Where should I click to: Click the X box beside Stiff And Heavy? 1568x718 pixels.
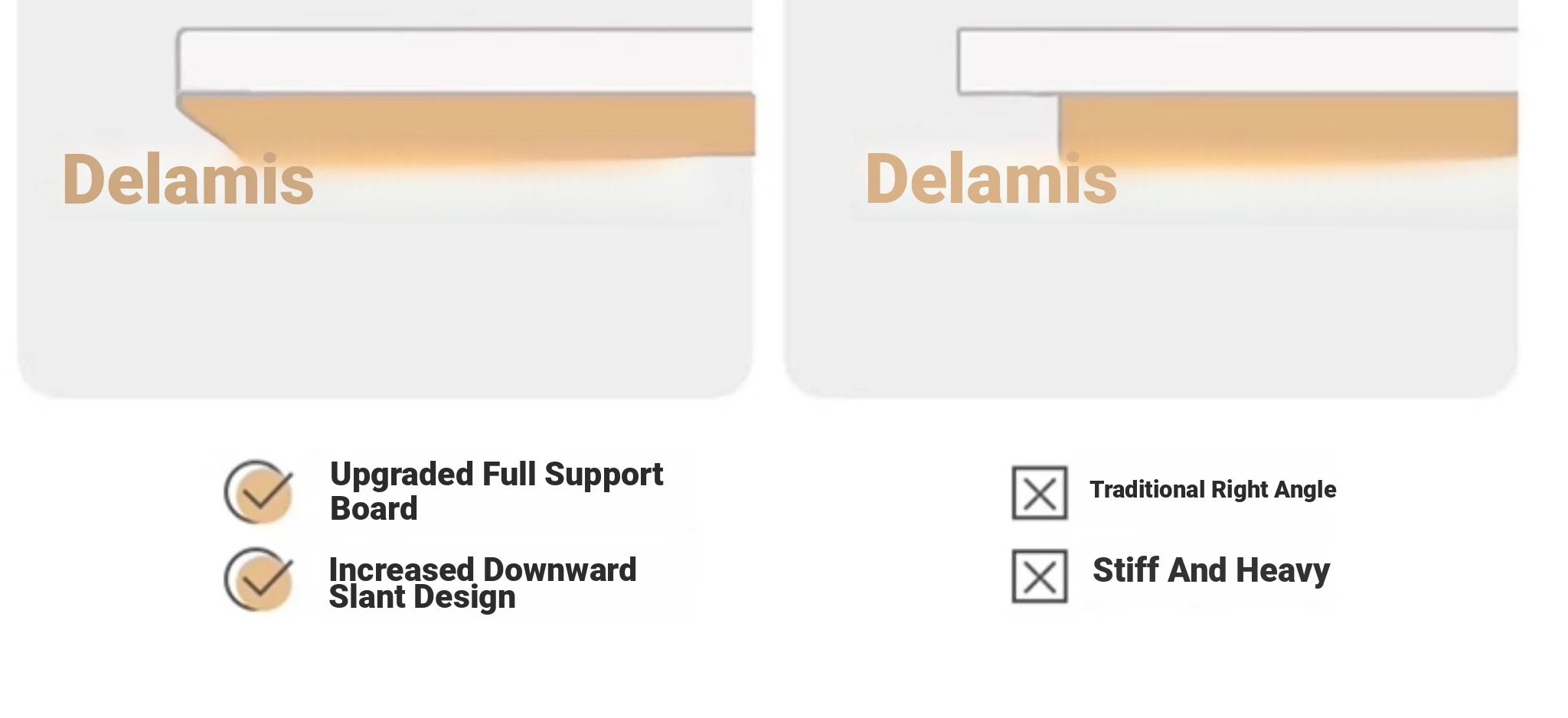coord(1039,576)
